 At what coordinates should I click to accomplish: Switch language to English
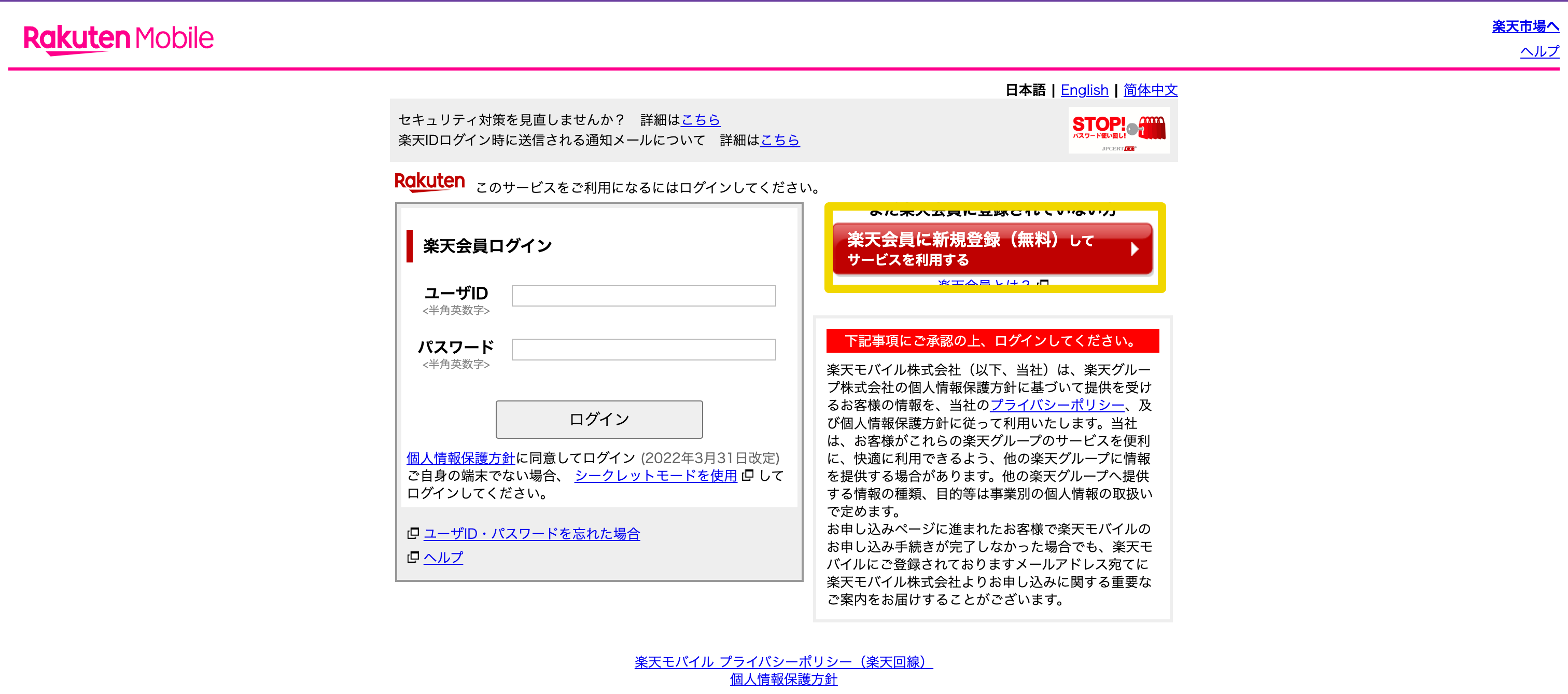point(1084,90)
